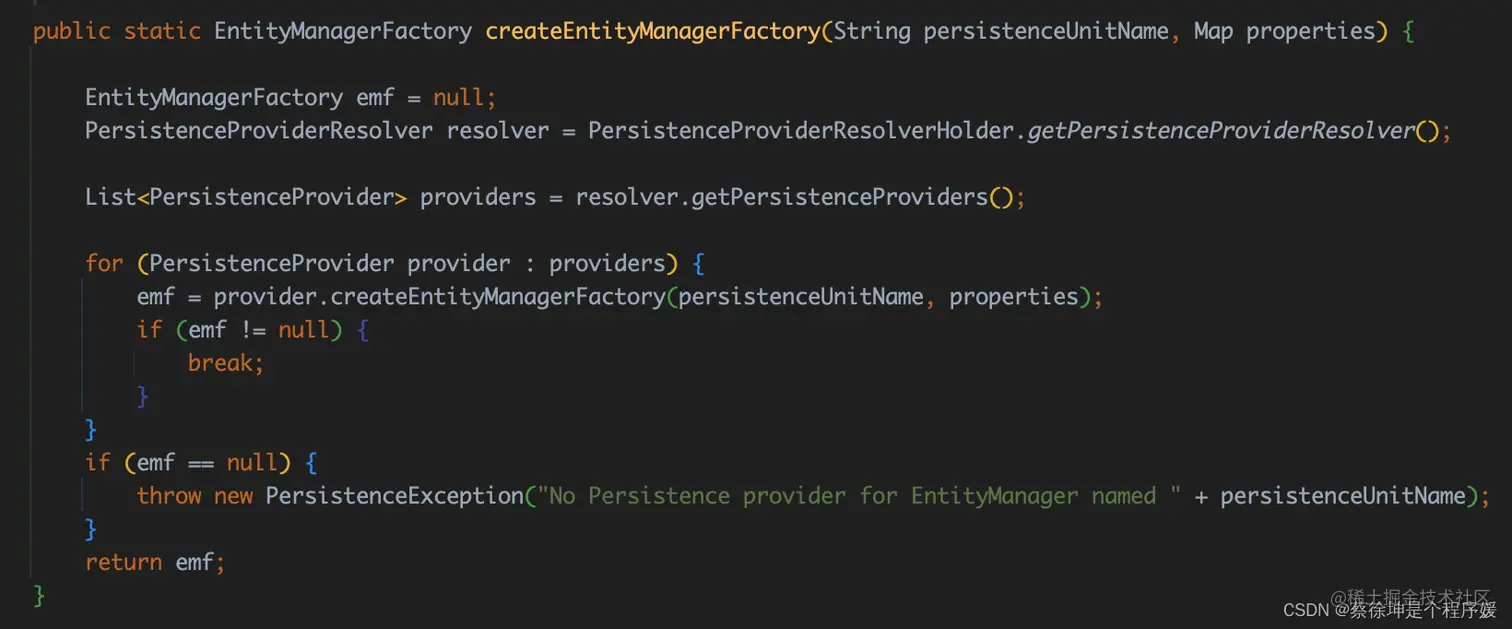The width and height of the screenshot is (1512, 629).
Task: Click the "return emf;" statement
Action: point(155,562)
